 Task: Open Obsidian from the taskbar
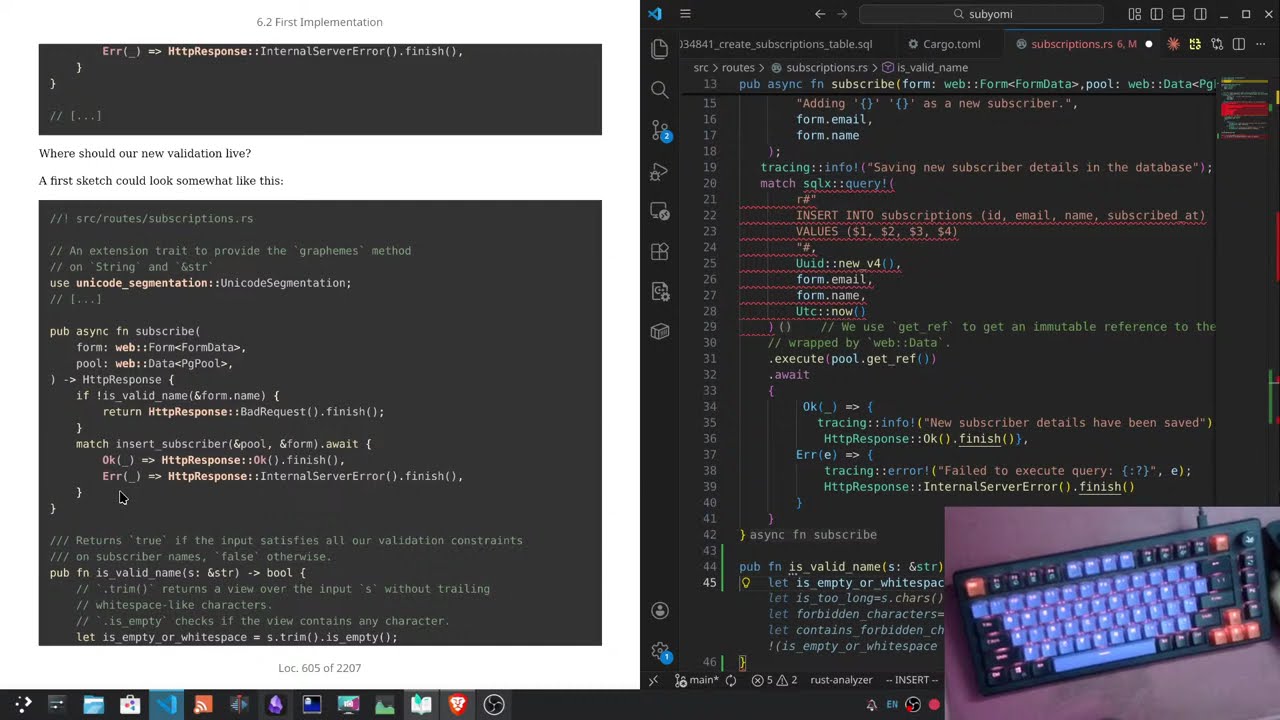pyautogui.click(x=275, y=705)
